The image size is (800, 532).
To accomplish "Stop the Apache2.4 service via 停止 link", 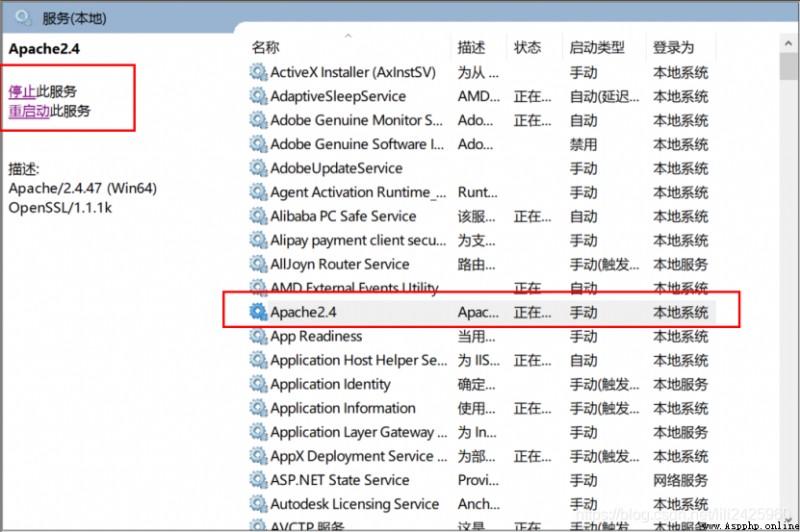I will coord(22,91).
